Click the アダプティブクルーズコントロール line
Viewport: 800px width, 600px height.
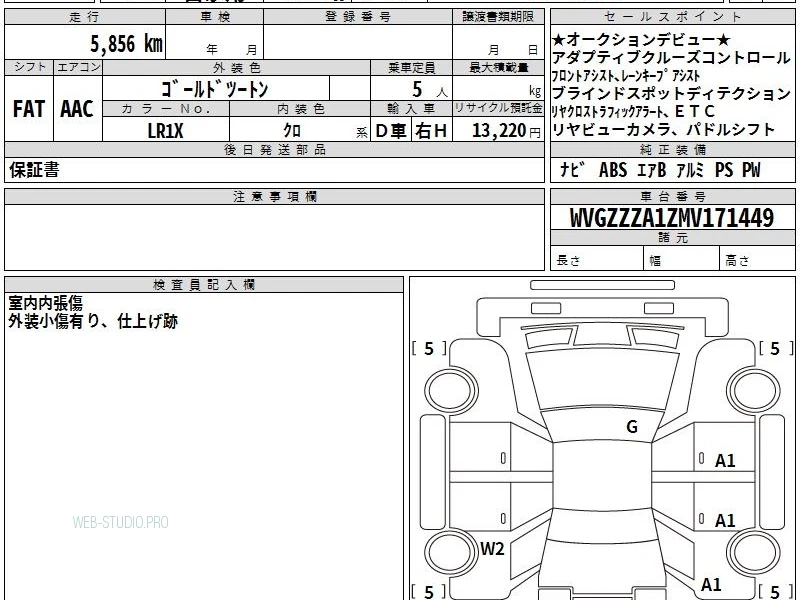coord(671,57)
